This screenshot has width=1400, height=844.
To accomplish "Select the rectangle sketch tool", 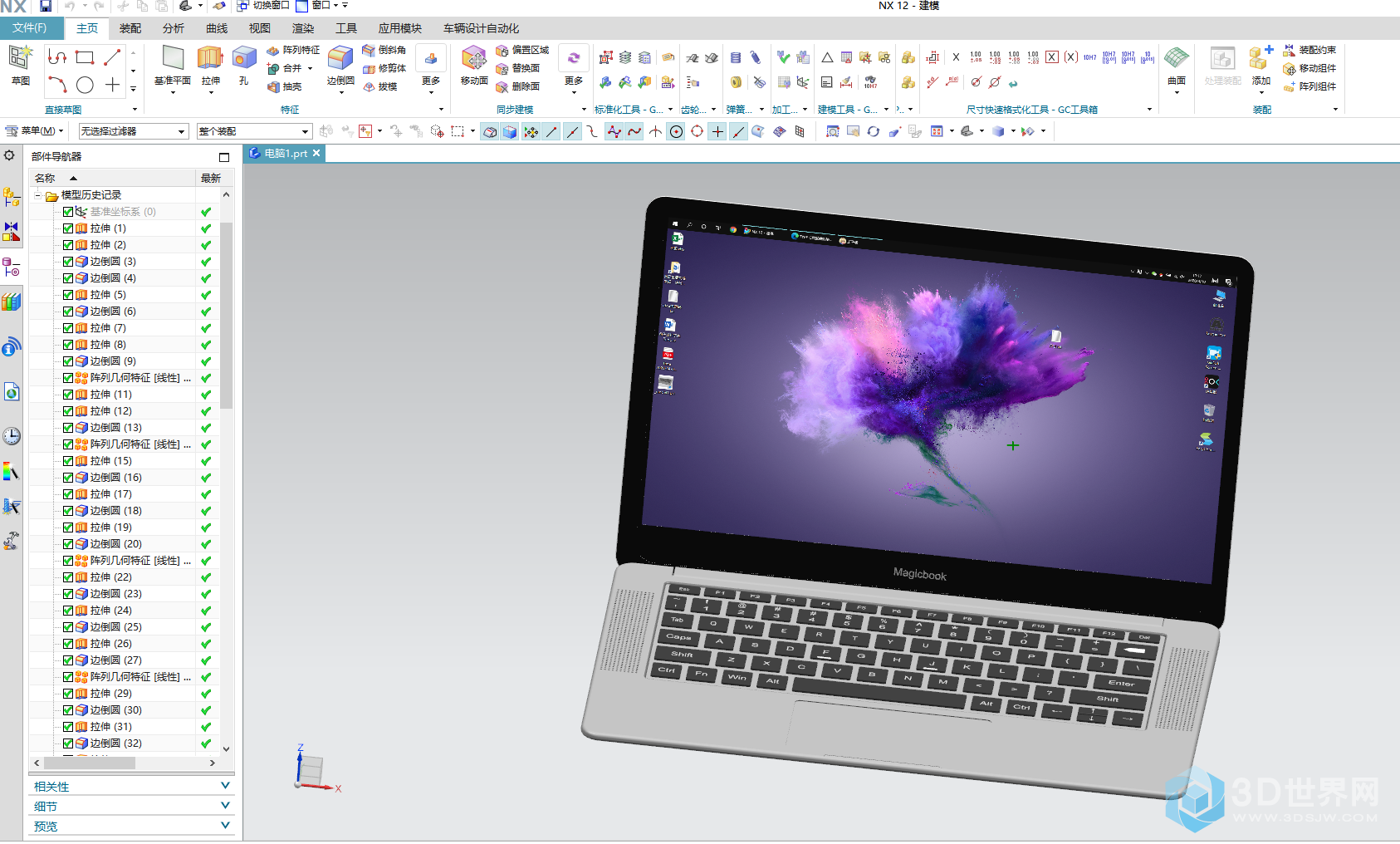I will coord(85,57).
